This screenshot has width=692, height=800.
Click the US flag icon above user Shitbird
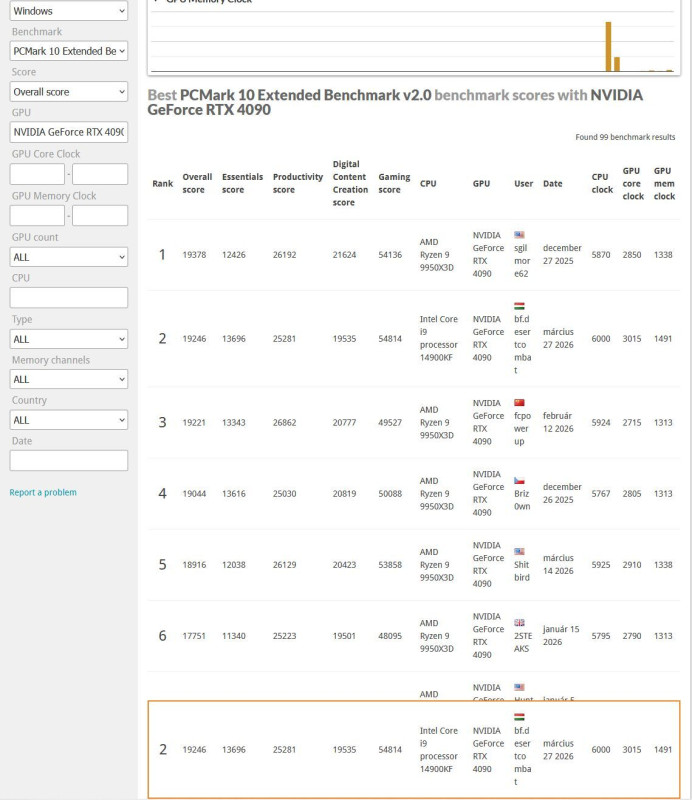(519, 552)
